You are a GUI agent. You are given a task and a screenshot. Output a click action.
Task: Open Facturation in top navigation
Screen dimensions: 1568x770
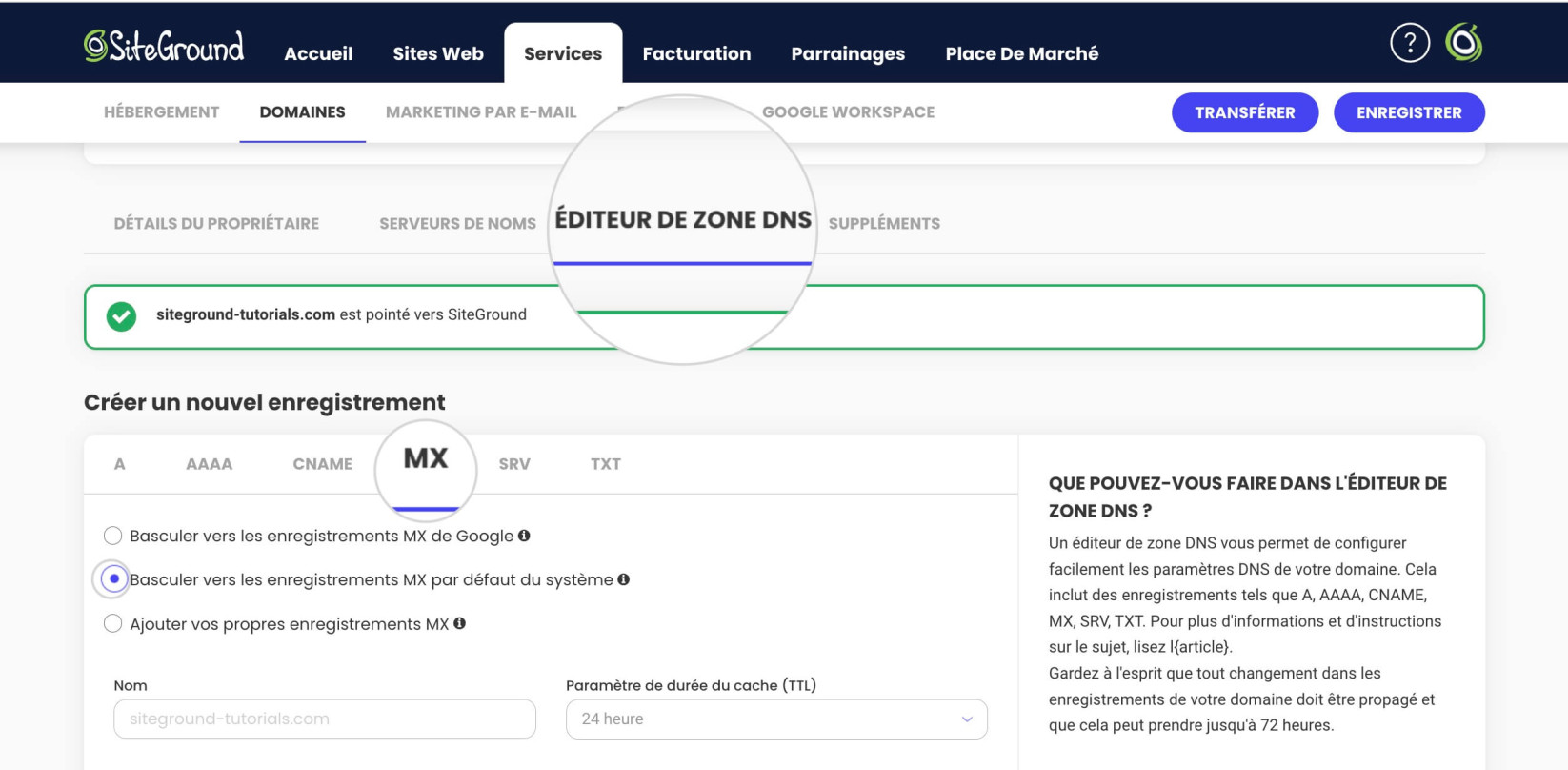tap(696, 54)
